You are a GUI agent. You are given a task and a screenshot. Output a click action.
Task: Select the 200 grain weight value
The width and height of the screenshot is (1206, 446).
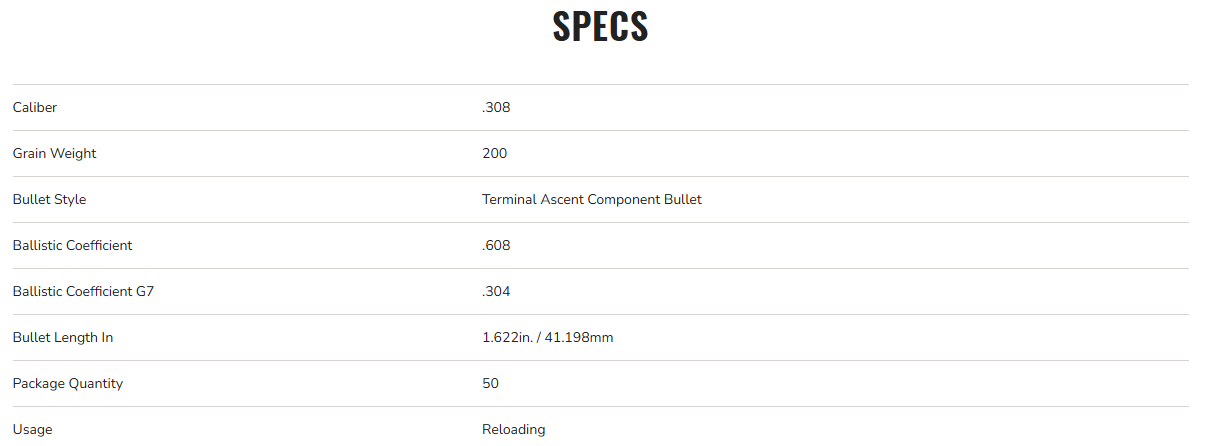click(494, 153)
